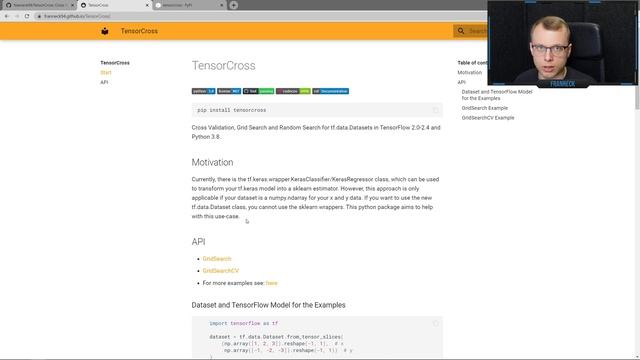Click the browser address bar

click(x=261, y=16)
